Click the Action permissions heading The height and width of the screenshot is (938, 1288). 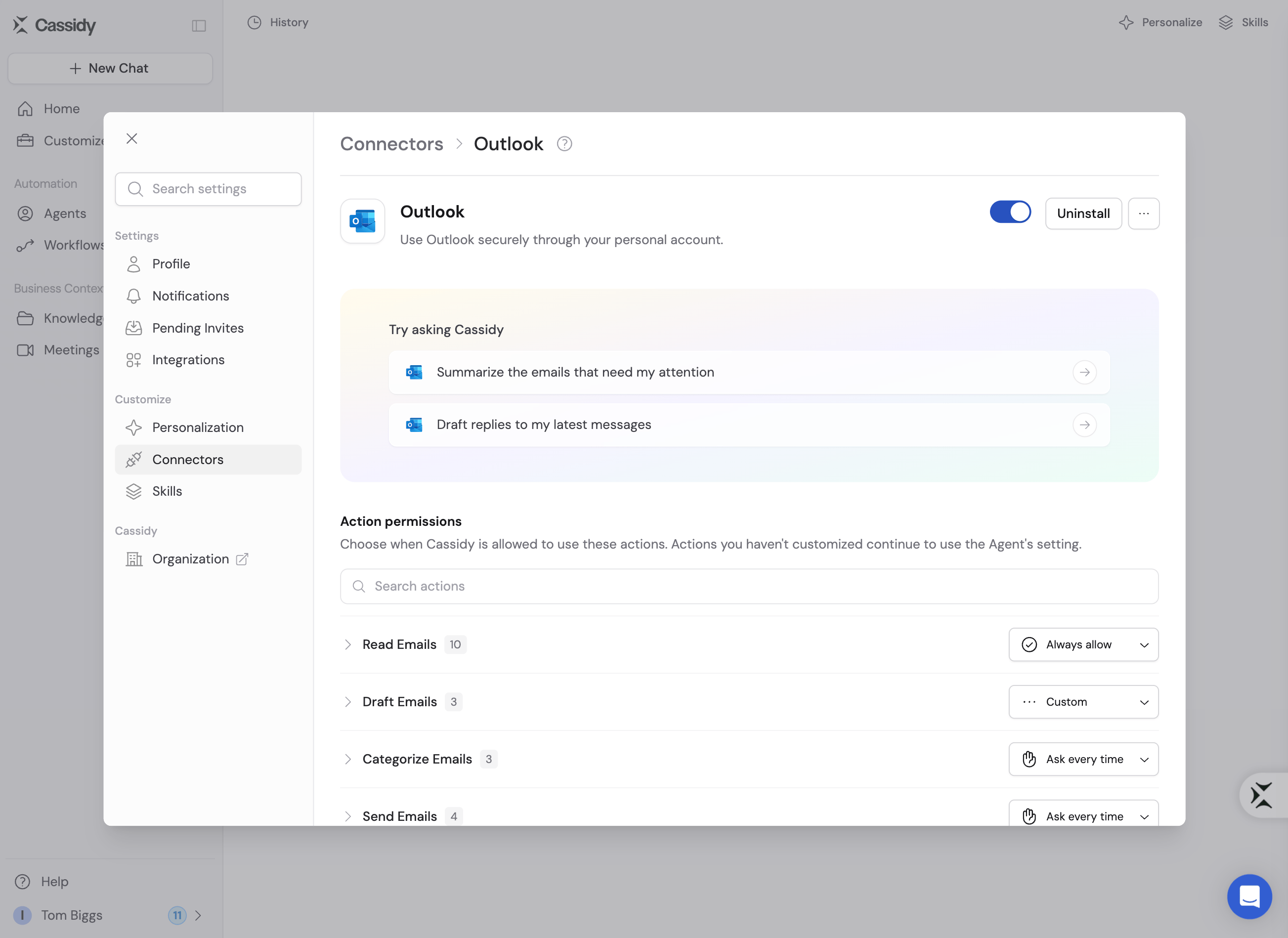(x=400, y=521)
